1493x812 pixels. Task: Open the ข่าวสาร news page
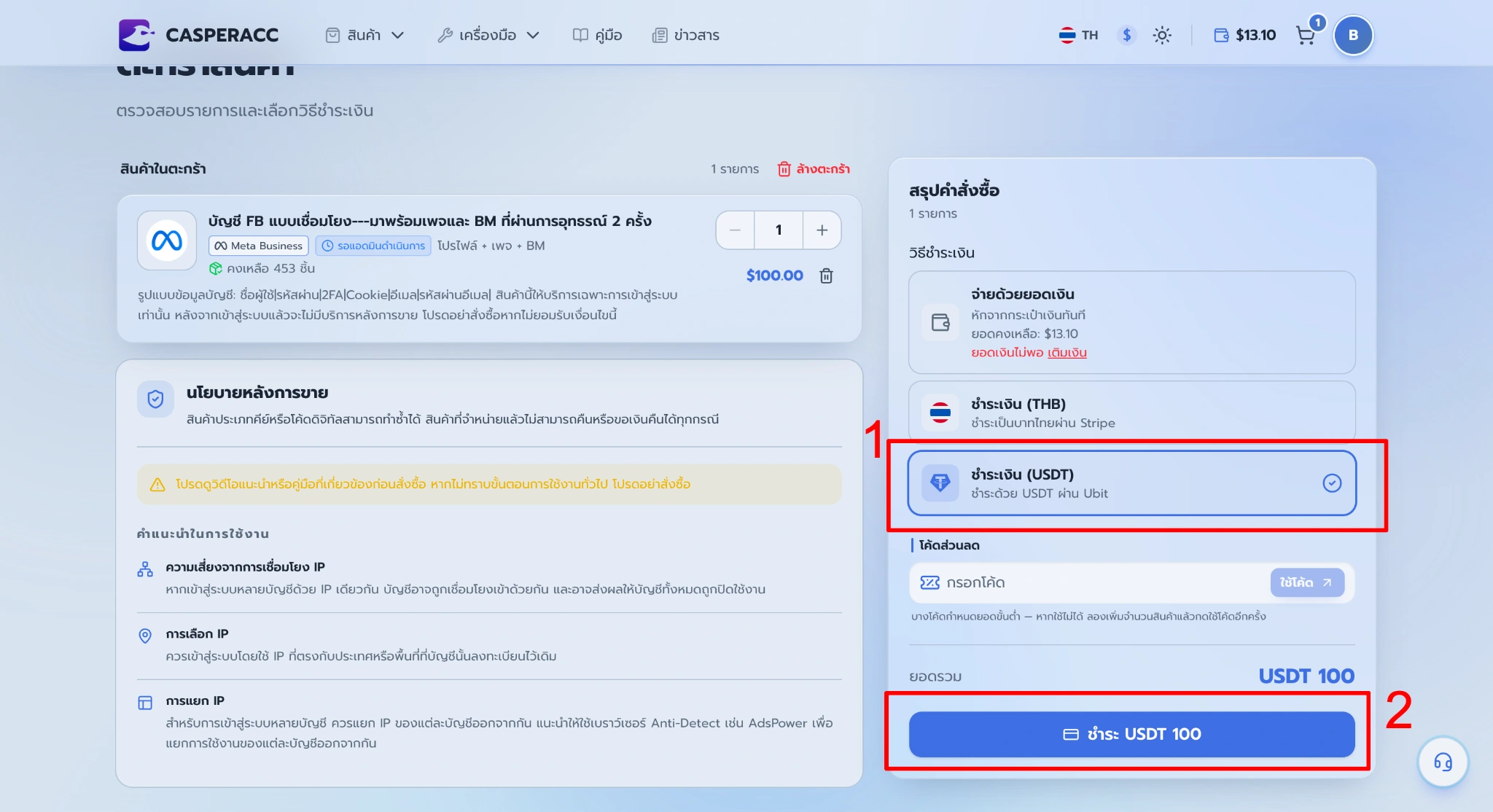click(x=685, y=35)
